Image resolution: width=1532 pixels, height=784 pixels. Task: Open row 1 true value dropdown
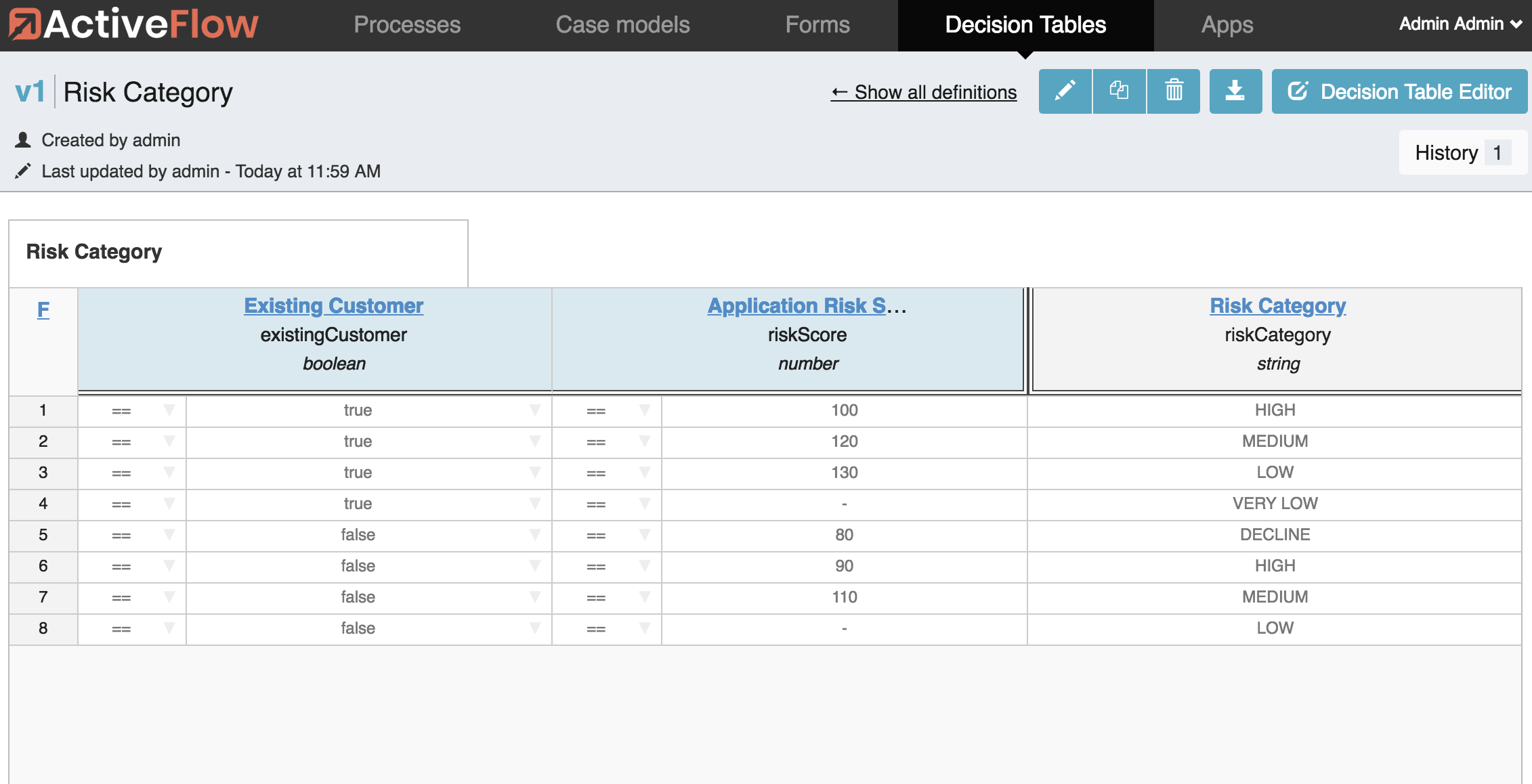coord(534,410)
